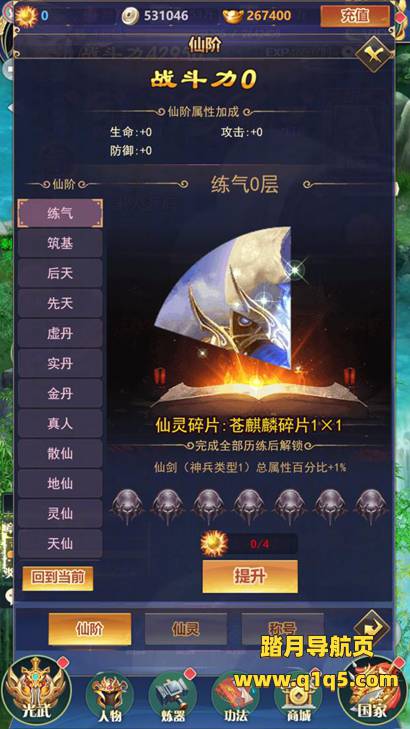Viewport: 410px width, 729px height.
Task: Select the 虚丹 rank in list
Action: click(60, 333)
